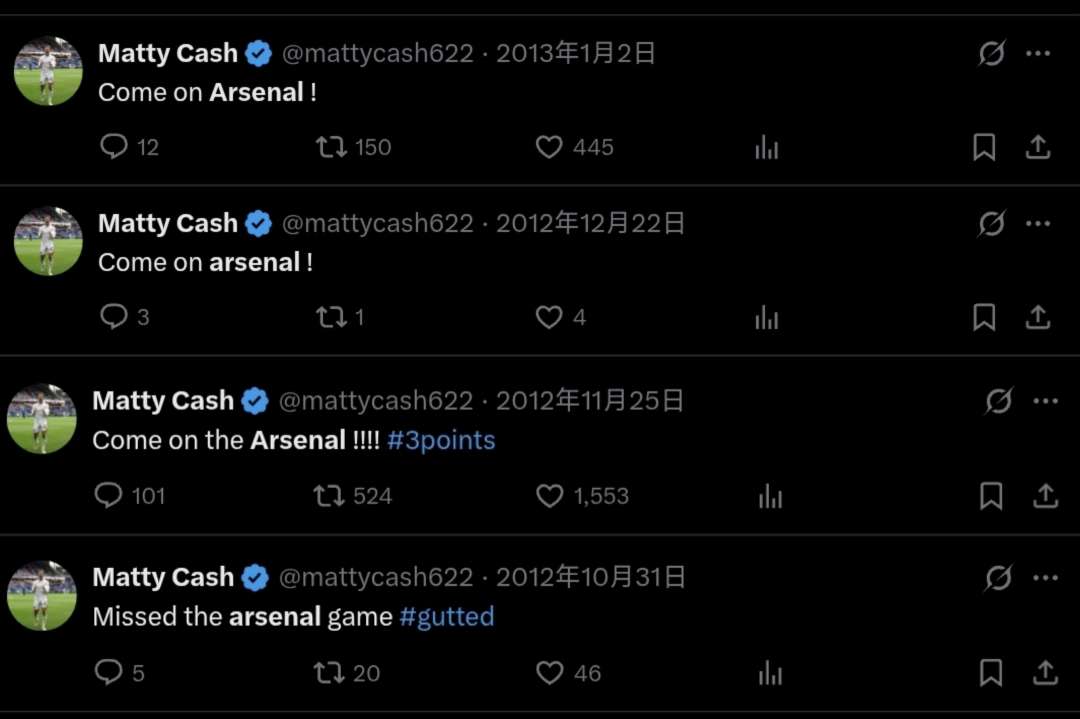Like the 'Come on arsenal !' tweet with 4 likes
Viewport: 1080px width, 719px height.
[x=549, y=317]
